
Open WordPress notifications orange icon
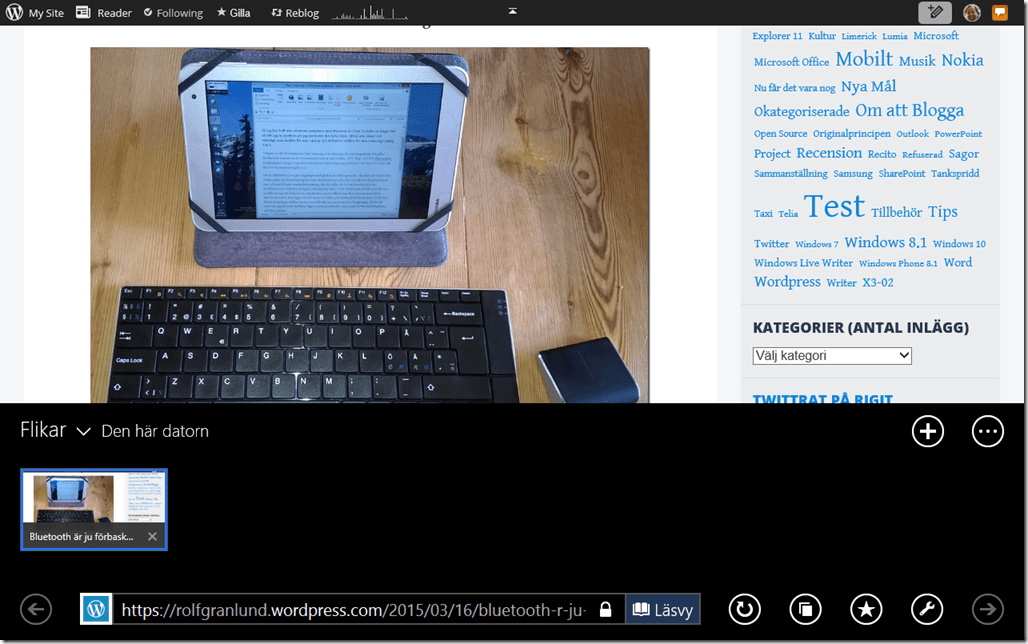[x=999, y=13]
